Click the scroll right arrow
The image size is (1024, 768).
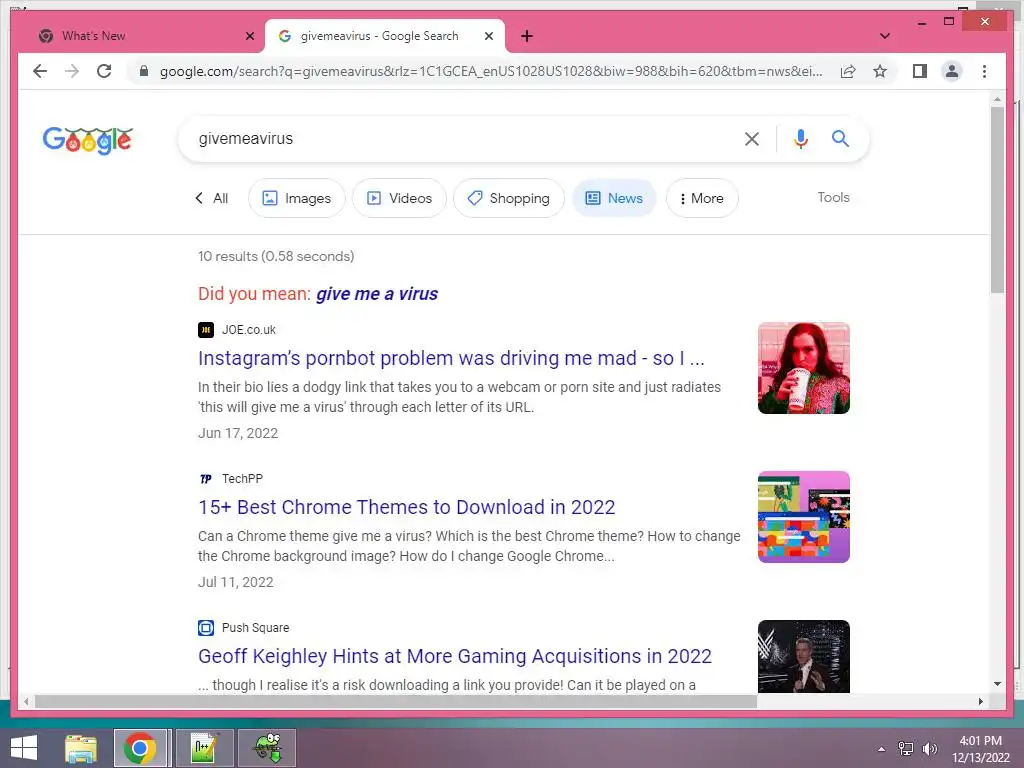pyautogui.click(x=980, y=701)
